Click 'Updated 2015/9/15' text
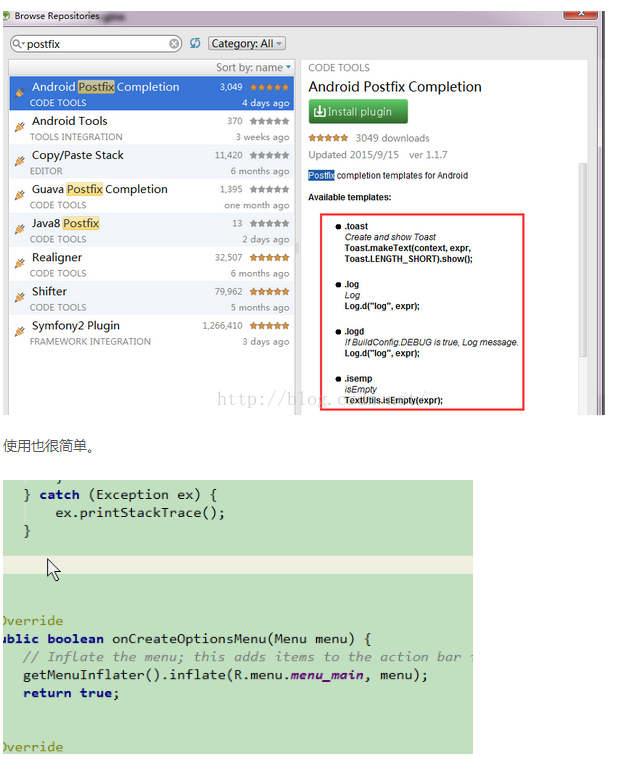The width and height of the screenshot is (625, 777). pyautogui.click(x=353, y=155)
